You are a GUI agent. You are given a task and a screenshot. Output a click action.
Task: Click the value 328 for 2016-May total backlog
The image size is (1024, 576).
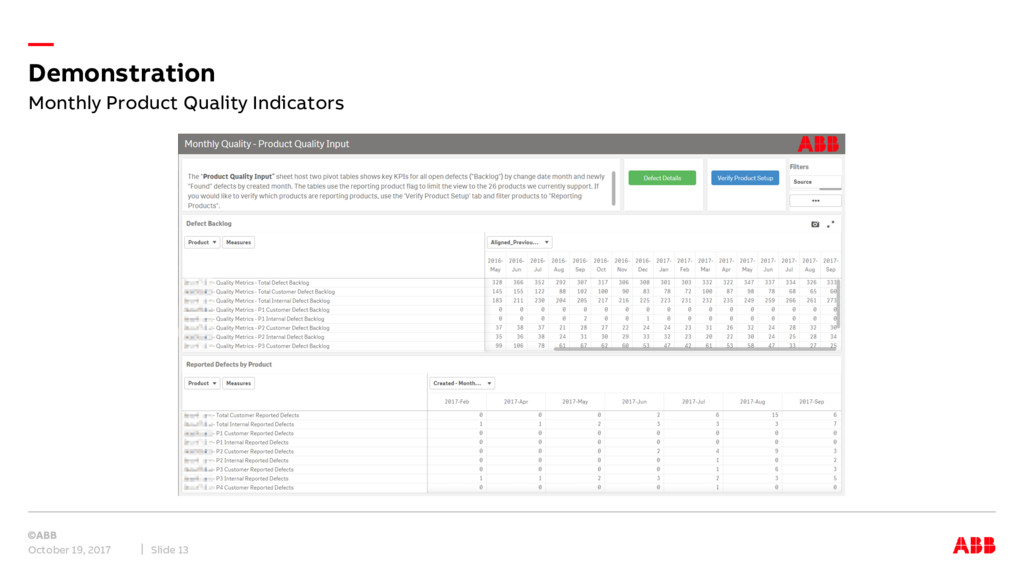[x=497, y=283]
